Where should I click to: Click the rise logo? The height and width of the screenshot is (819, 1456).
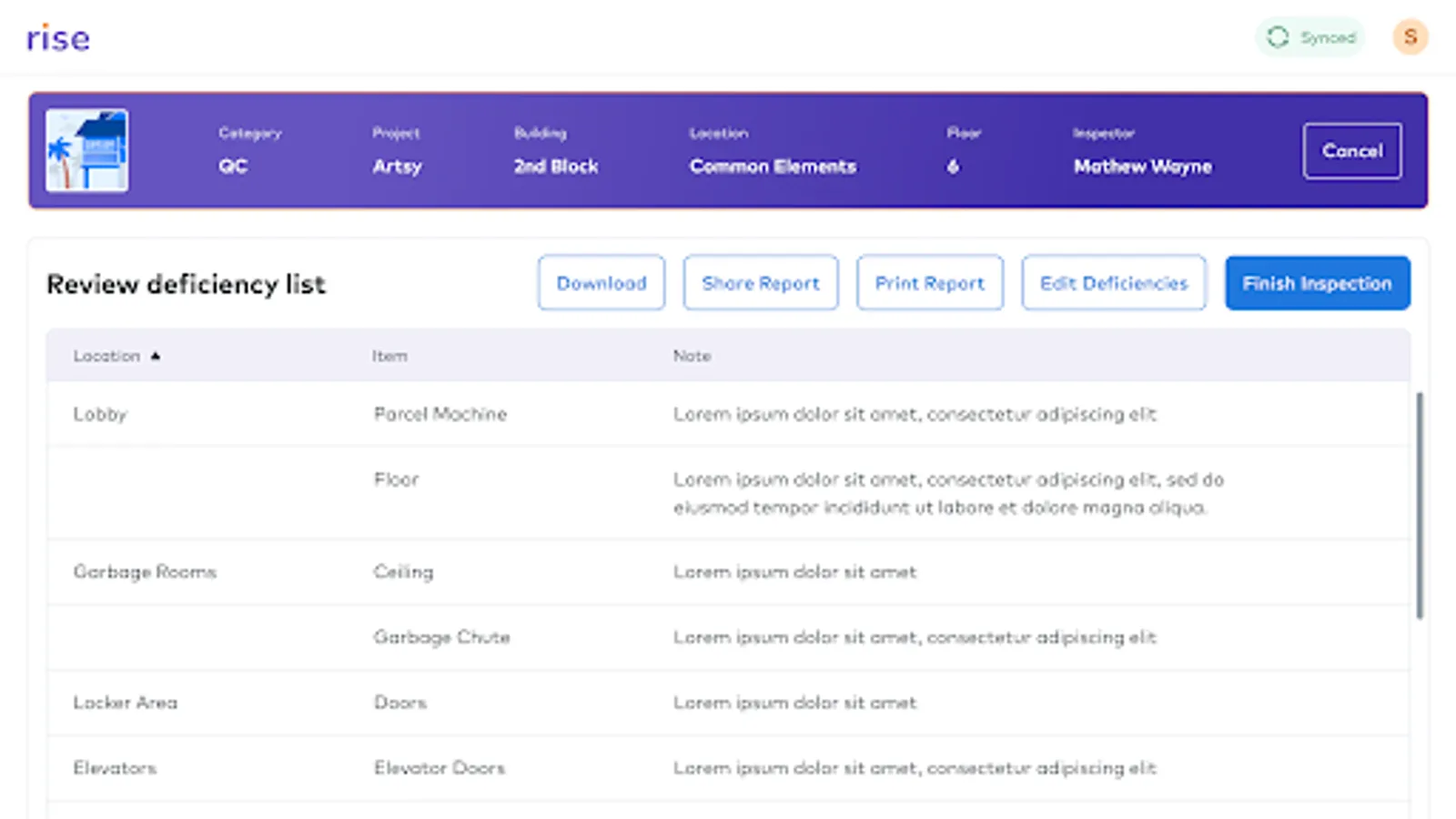[x=58, y=38]
